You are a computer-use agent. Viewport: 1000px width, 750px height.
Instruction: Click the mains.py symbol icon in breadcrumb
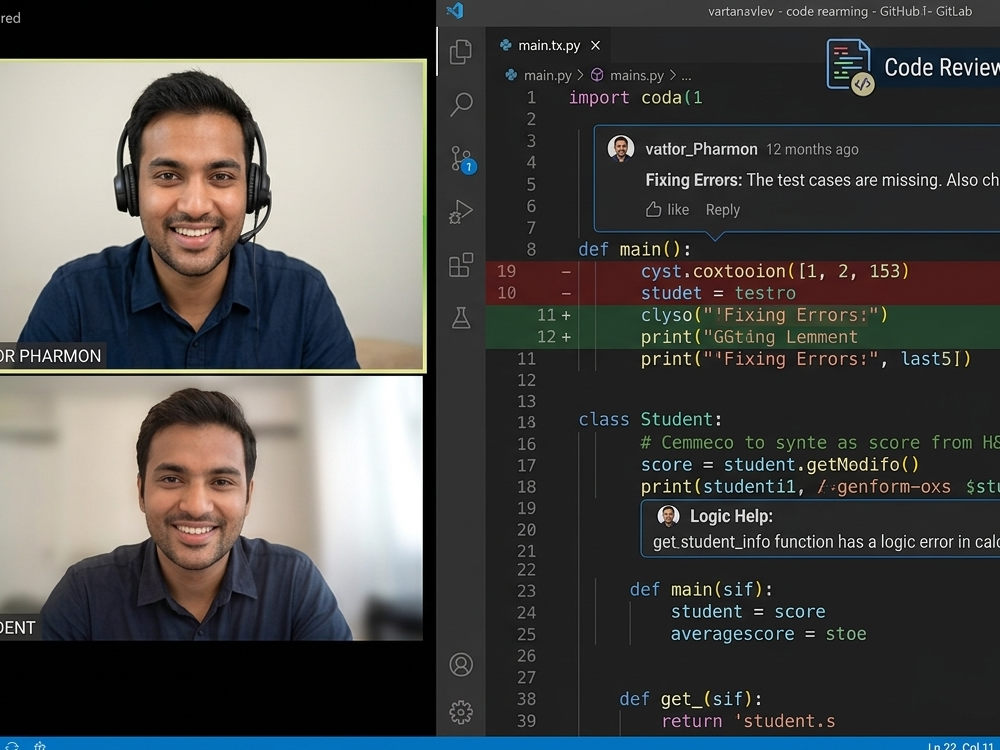[597, 75]
